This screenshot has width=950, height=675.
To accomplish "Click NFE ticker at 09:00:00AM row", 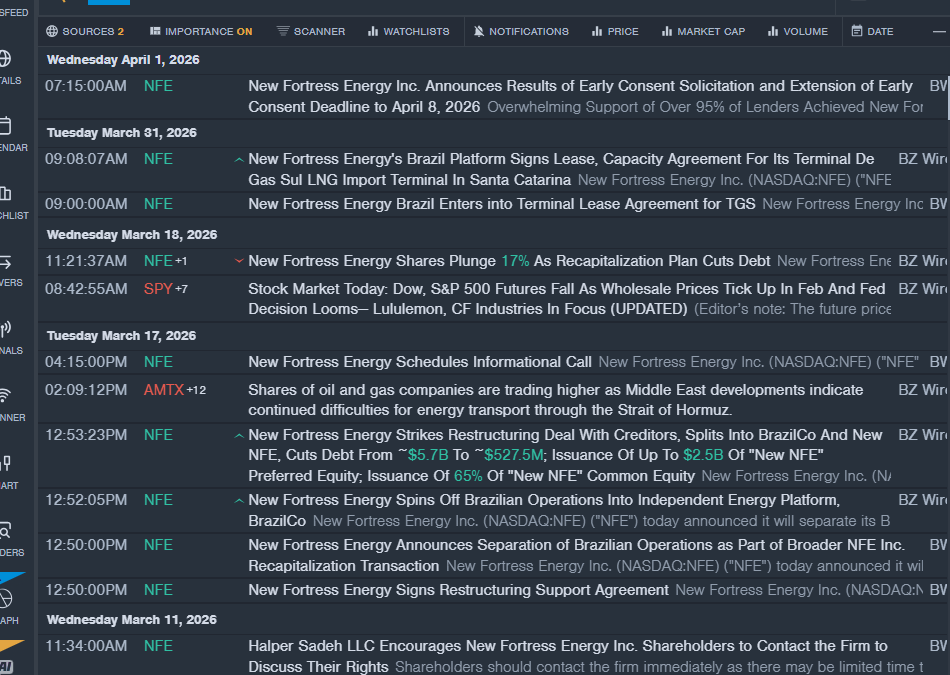I will tap(158, 204).
